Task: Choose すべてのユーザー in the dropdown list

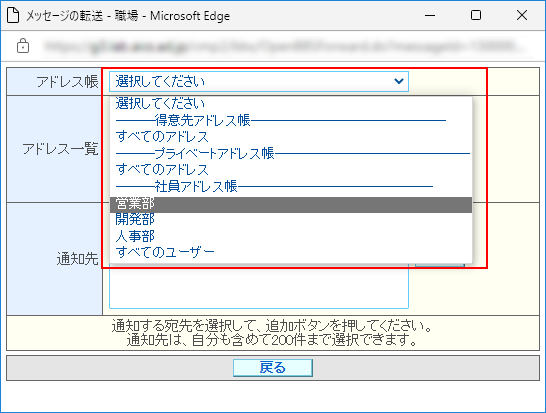Action: point(291,252)
